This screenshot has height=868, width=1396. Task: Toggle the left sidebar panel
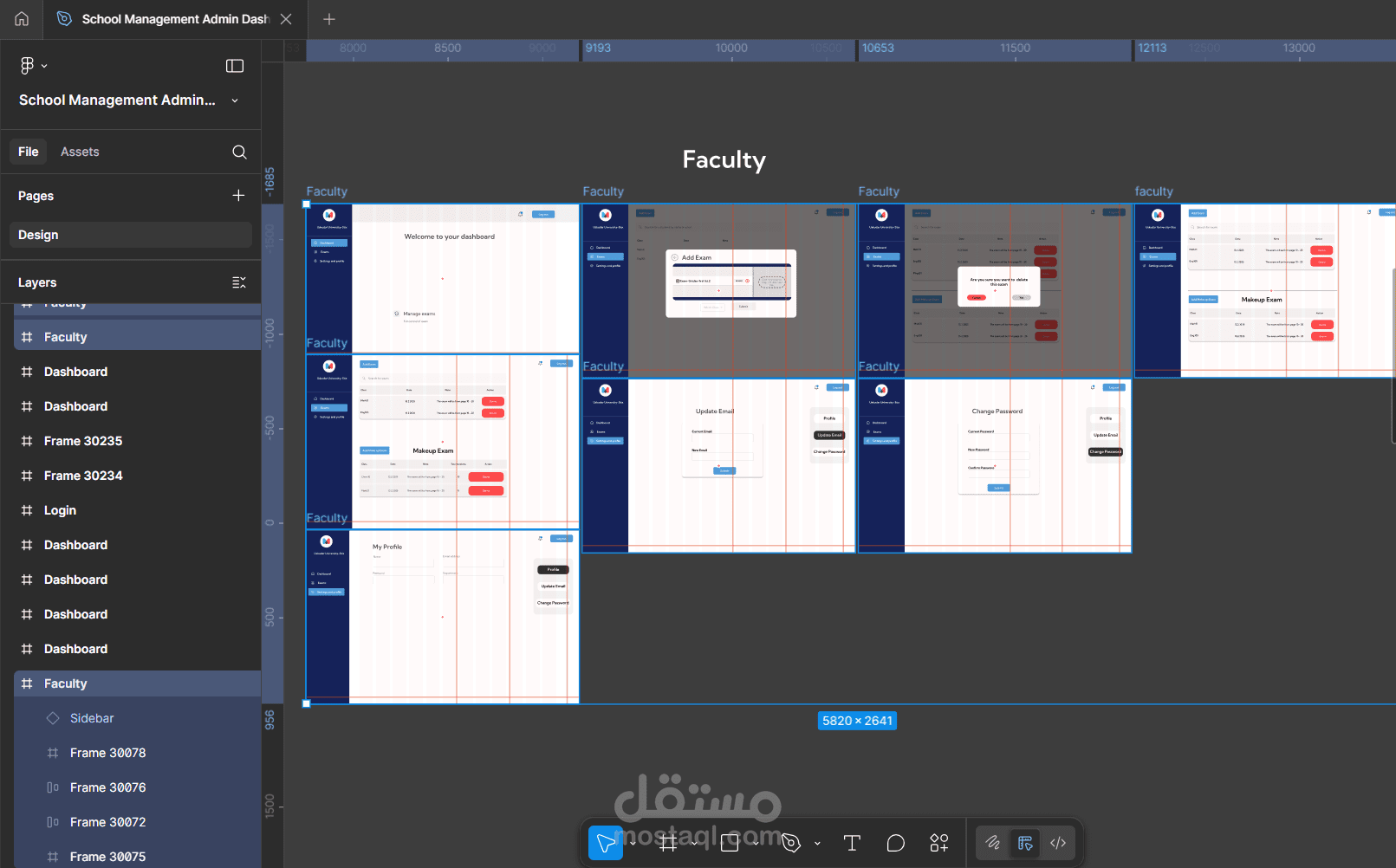[x=235, y=66]
